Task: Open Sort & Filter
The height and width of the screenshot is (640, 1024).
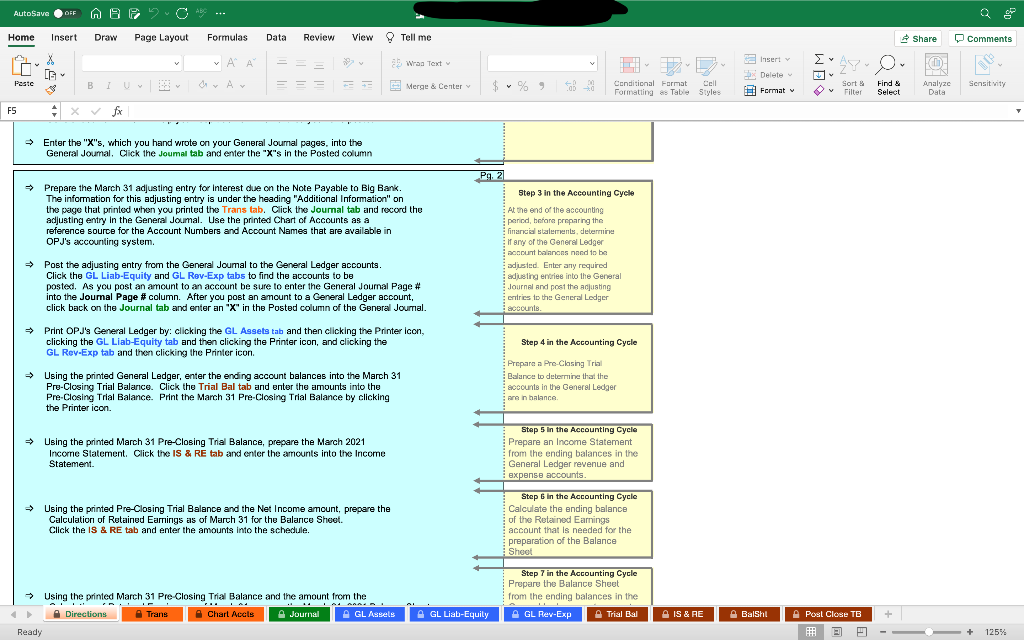Action: [x=853, y=75]
